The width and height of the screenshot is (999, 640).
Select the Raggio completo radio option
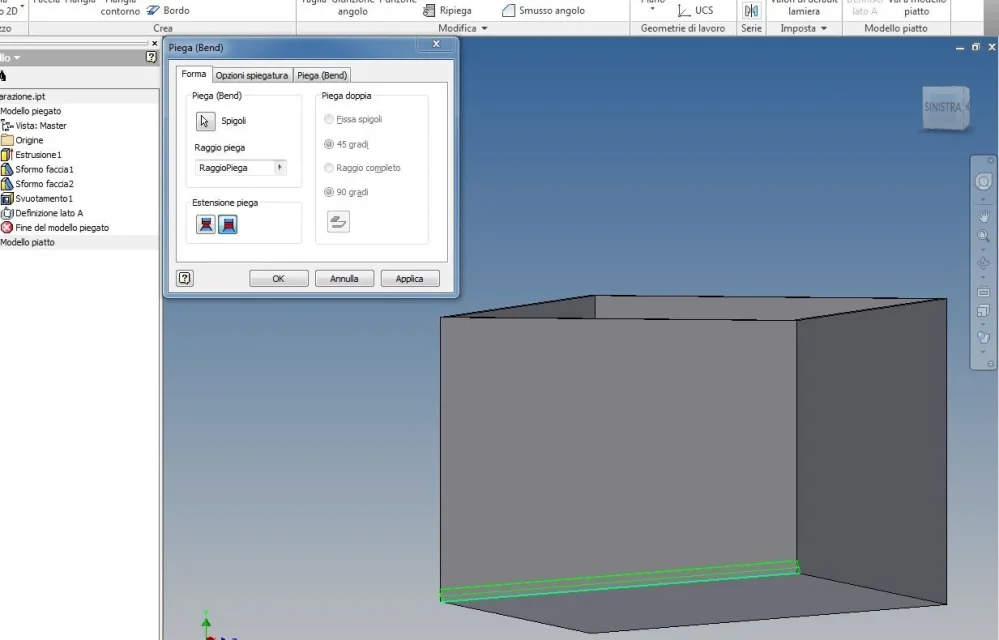click(329, 167)
